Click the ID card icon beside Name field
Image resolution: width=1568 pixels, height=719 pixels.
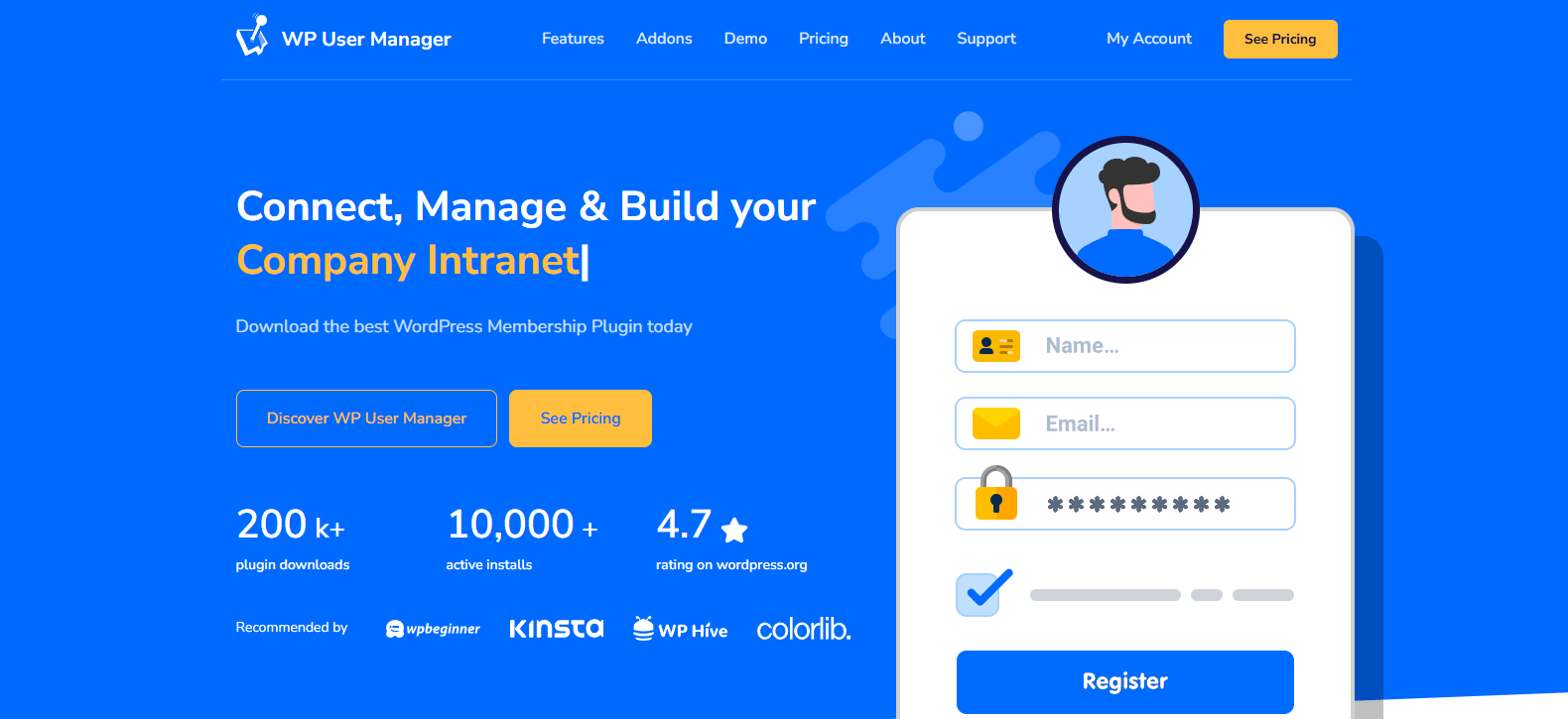996,346
